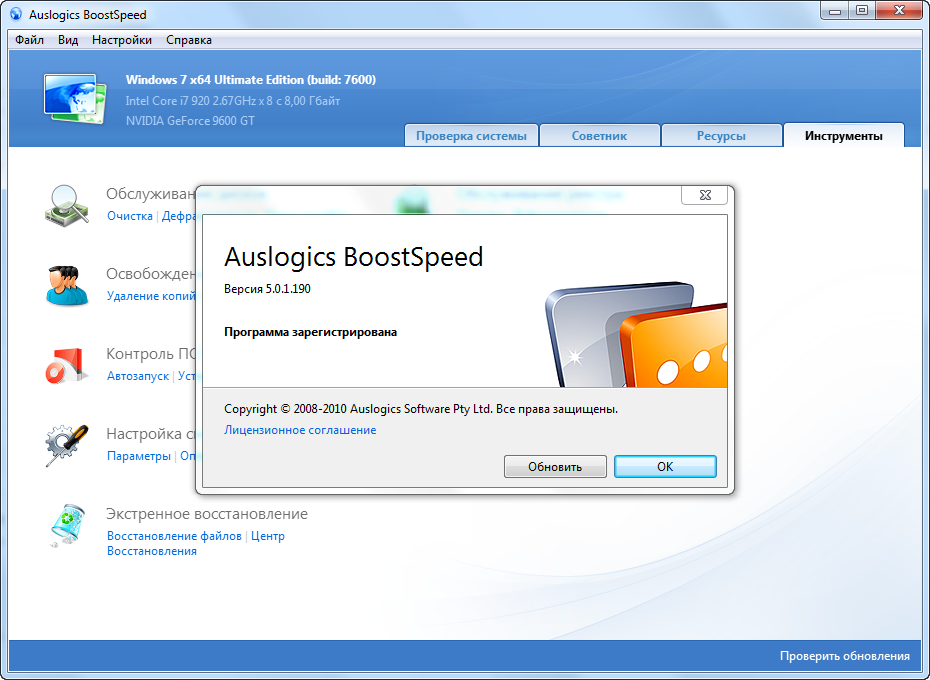Click the emergency recovery recycle bin icon
Viewport: 930px width, 680px height.
click(x=68, y=525)
